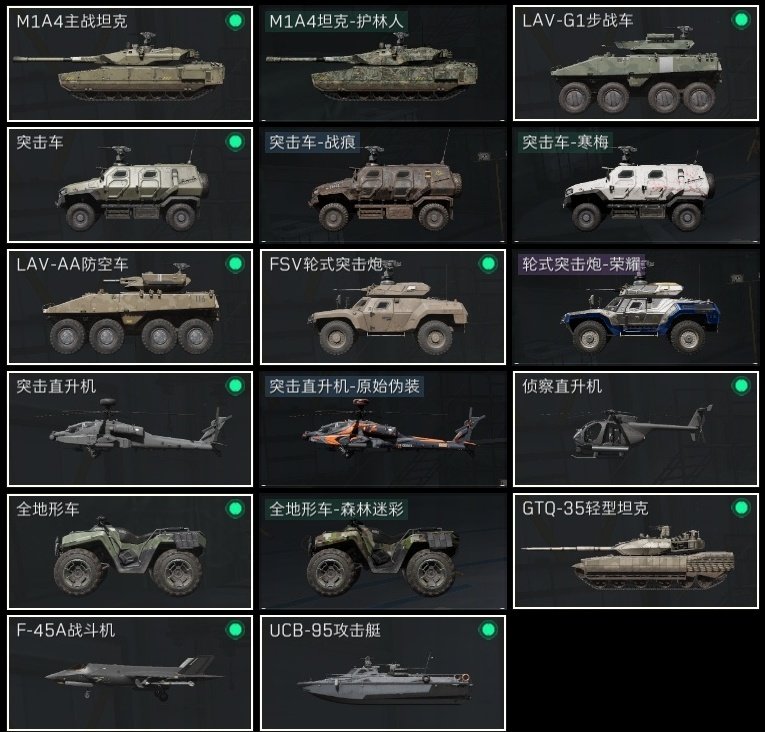Viewport: 765px width, 732px height.
Task: Choose the M1A4坦克-护林人 skin card
Action: pyautogui.click(x=383, y=64)
